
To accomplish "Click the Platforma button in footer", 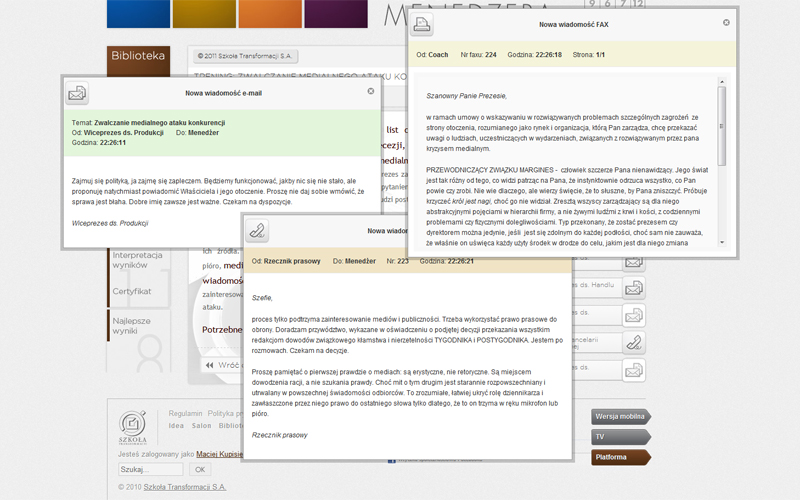I will pyautogui.click(x=620, y=457).
